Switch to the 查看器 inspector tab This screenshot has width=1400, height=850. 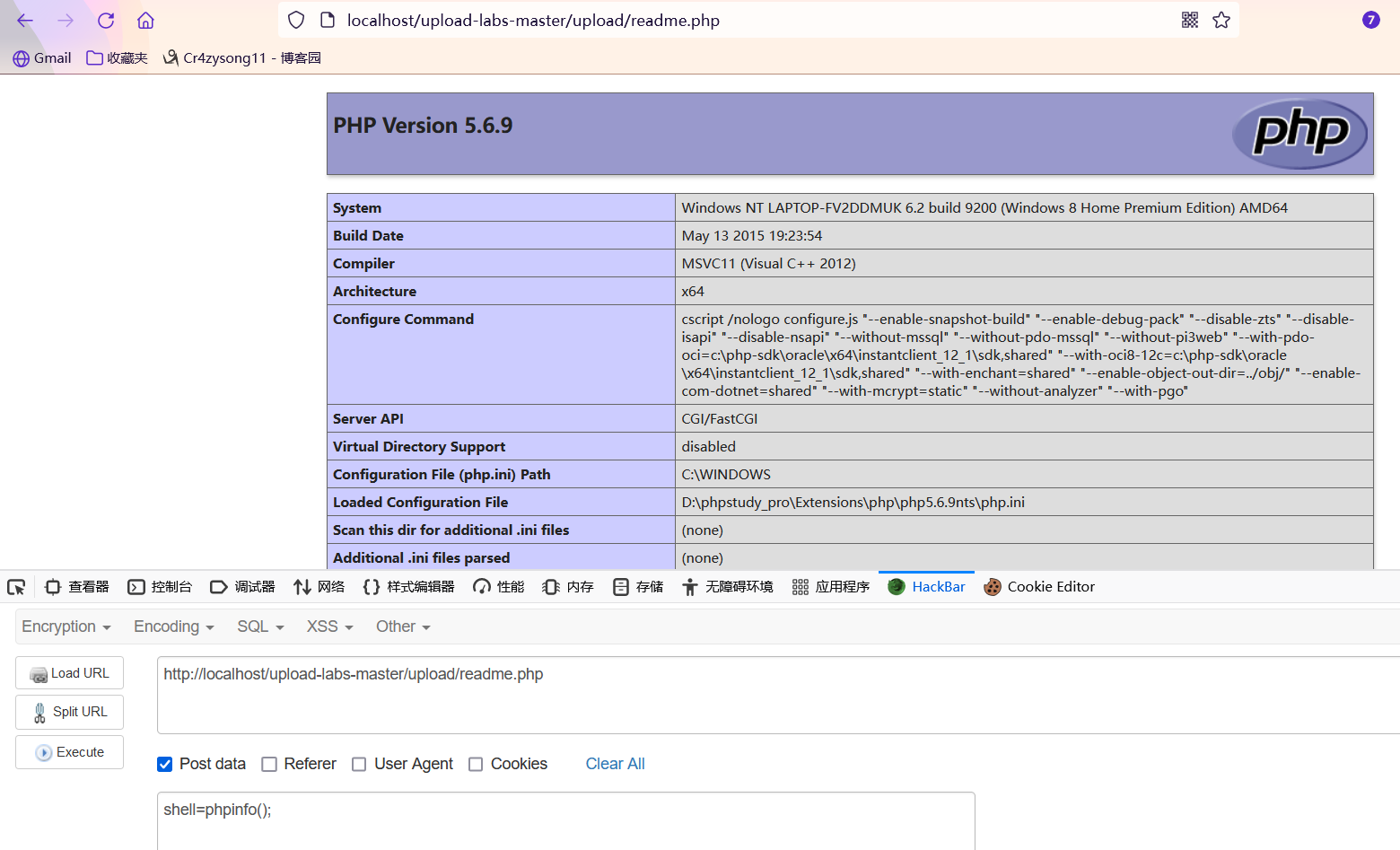coord(77,587)
